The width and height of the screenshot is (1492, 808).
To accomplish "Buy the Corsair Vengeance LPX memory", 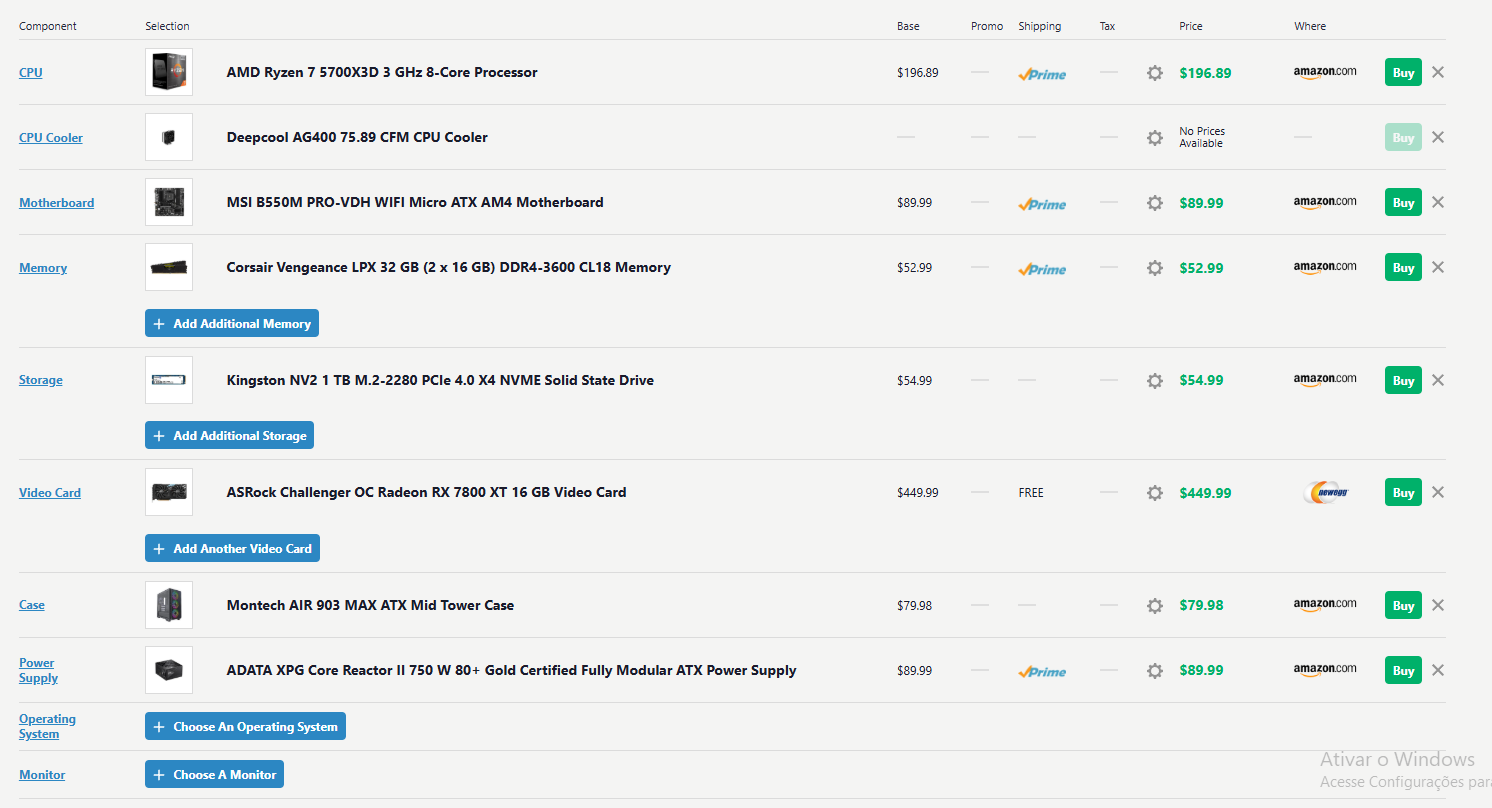I will [1403, 267].
